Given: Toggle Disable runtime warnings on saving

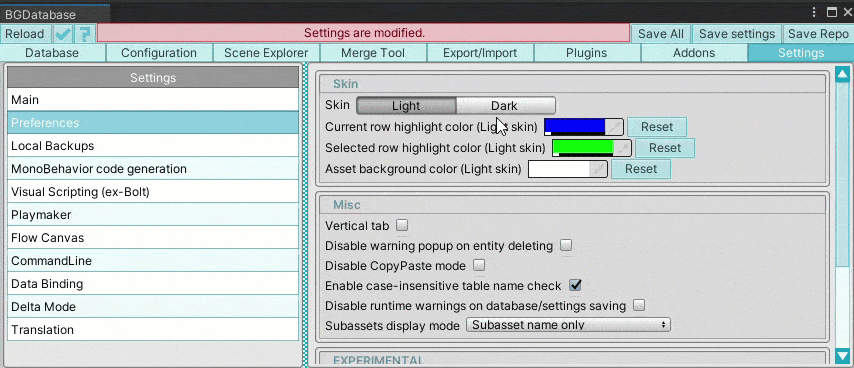Looking at the screenshot, I should (639, 305).
